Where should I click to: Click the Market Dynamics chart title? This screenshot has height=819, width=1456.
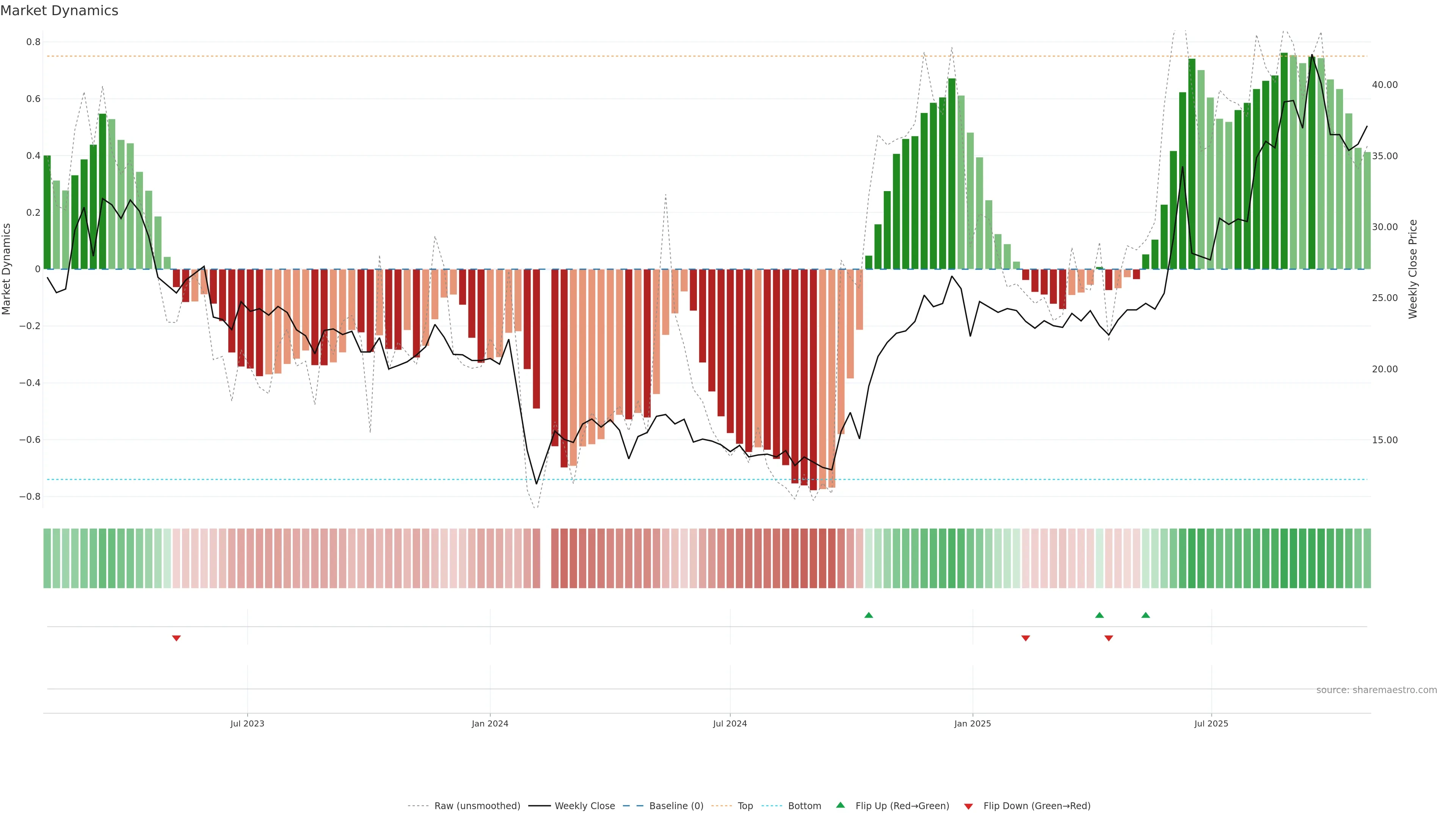60,11
